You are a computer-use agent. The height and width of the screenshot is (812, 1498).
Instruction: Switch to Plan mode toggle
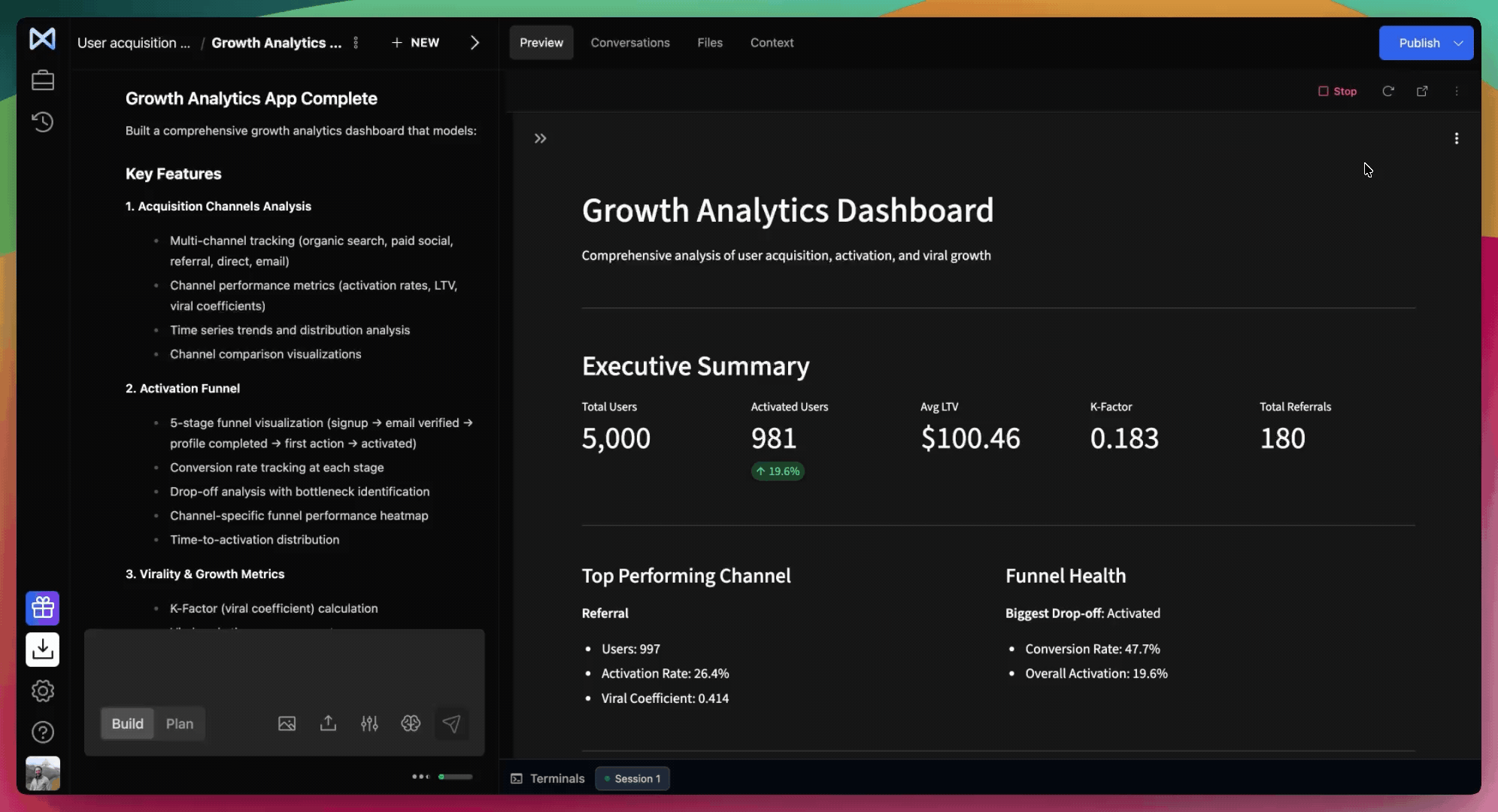180,723
